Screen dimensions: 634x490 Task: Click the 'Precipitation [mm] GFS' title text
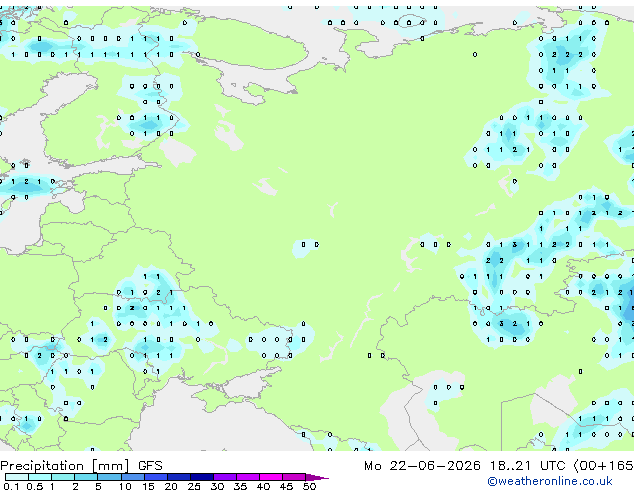81,466
